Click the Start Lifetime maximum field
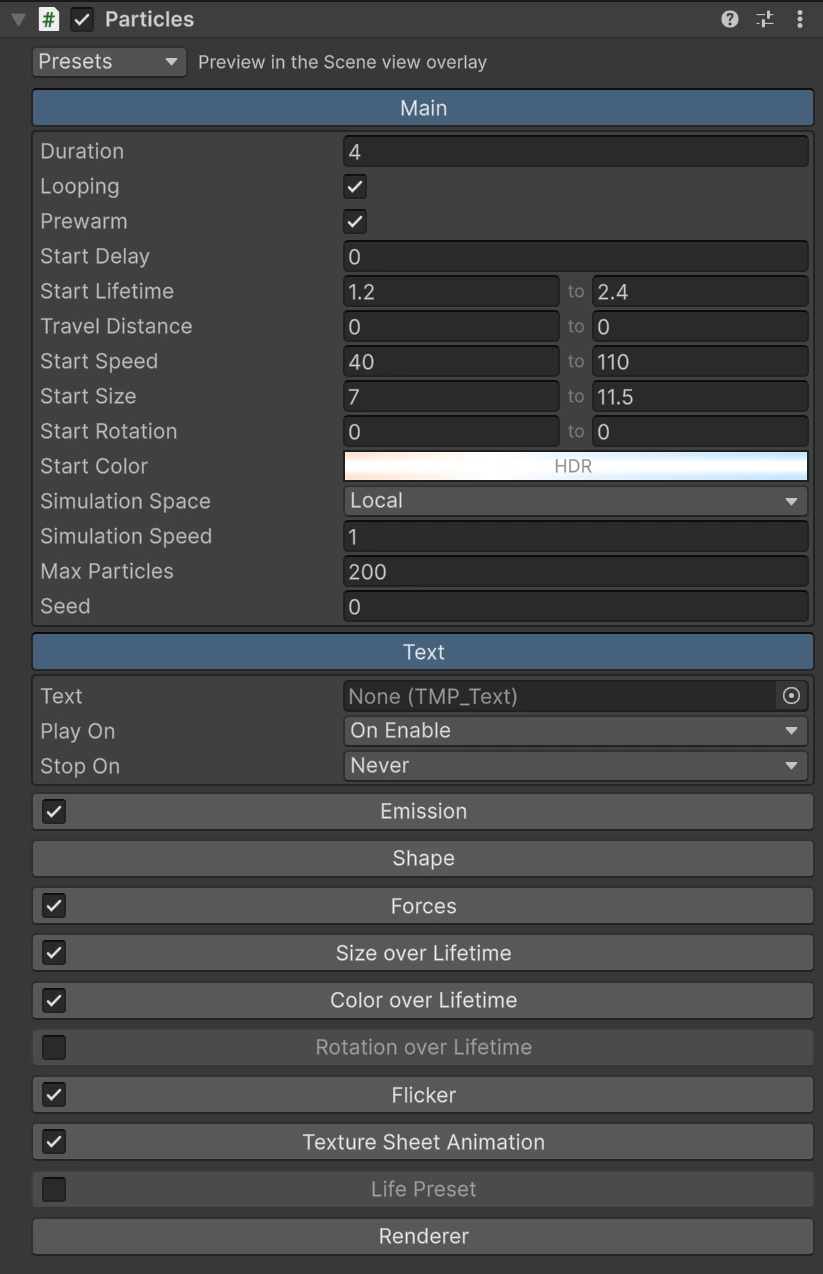The height and width of the screenshot is (1274, 823). click(x=700, y=291)
